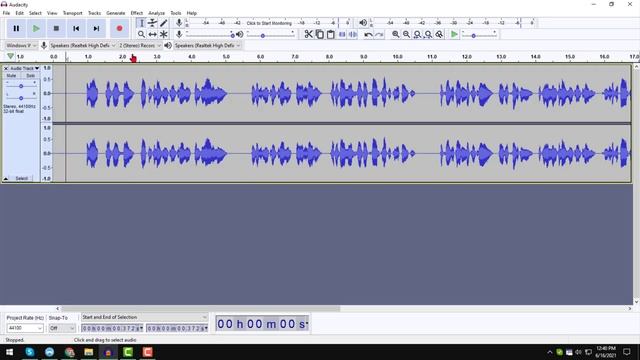
Task: Click the selection end time field
Action: [177, 328]
